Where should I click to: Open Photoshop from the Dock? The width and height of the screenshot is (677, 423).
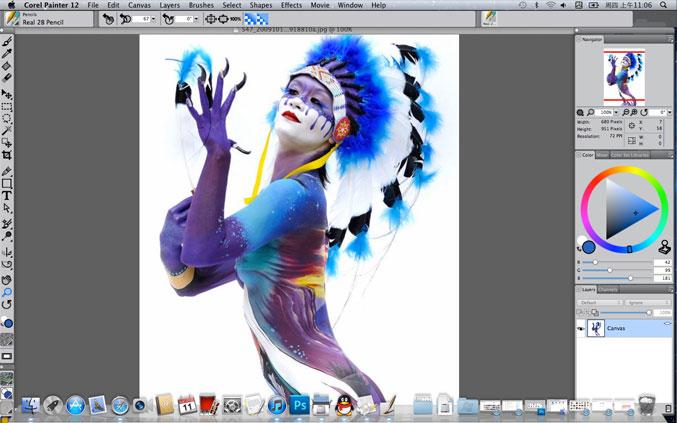pyautogui.click(x=298, y=405)
